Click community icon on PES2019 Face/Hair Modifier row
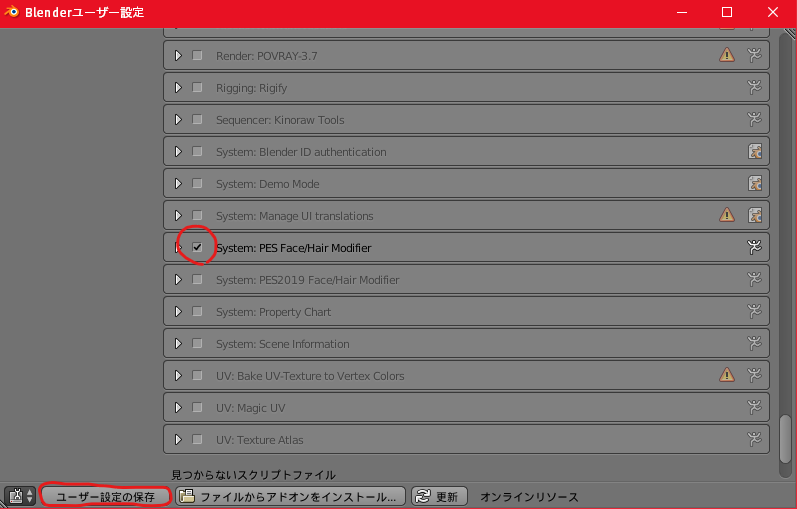Viewport: 797px width, 509px height. (755, 279)
